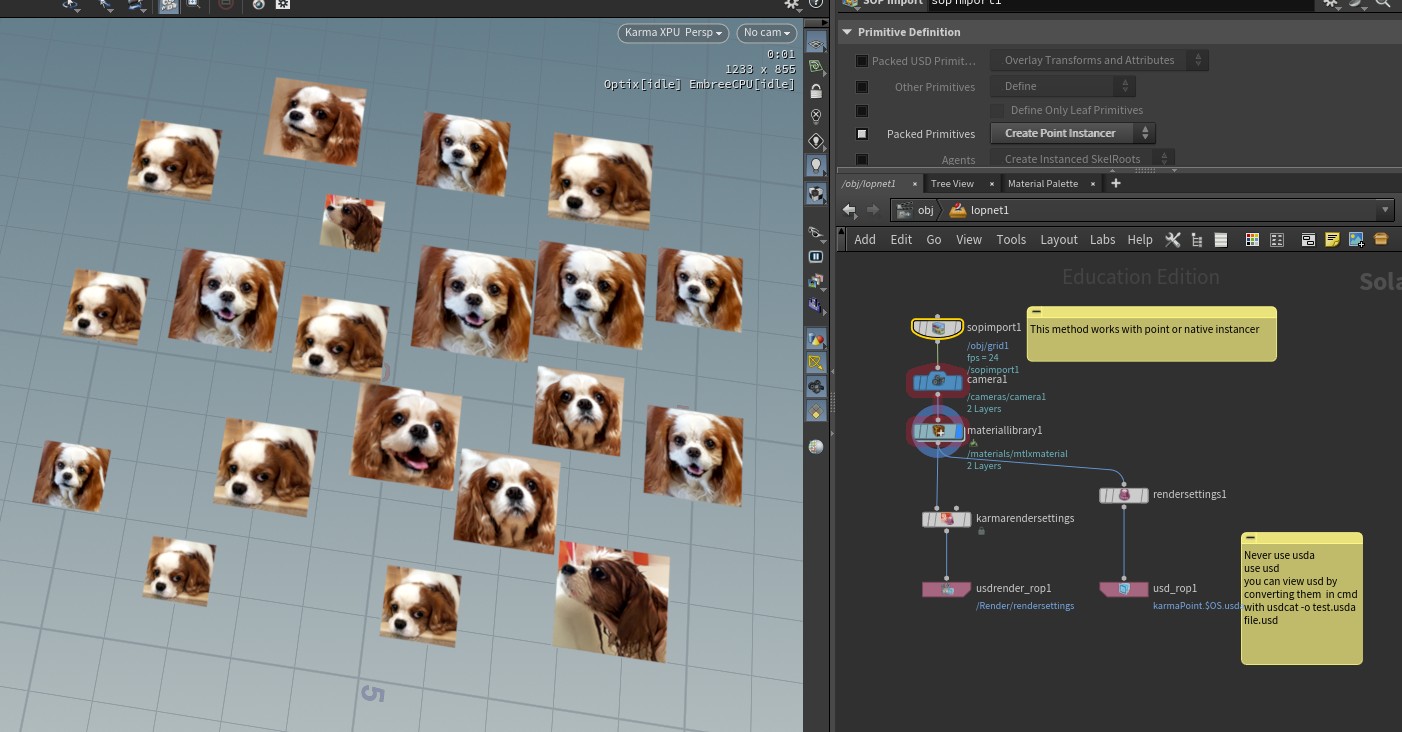This screenshot has height=732, width=1402.
Task: Open the Layout menu in network editor
Action: (1058, 240)
